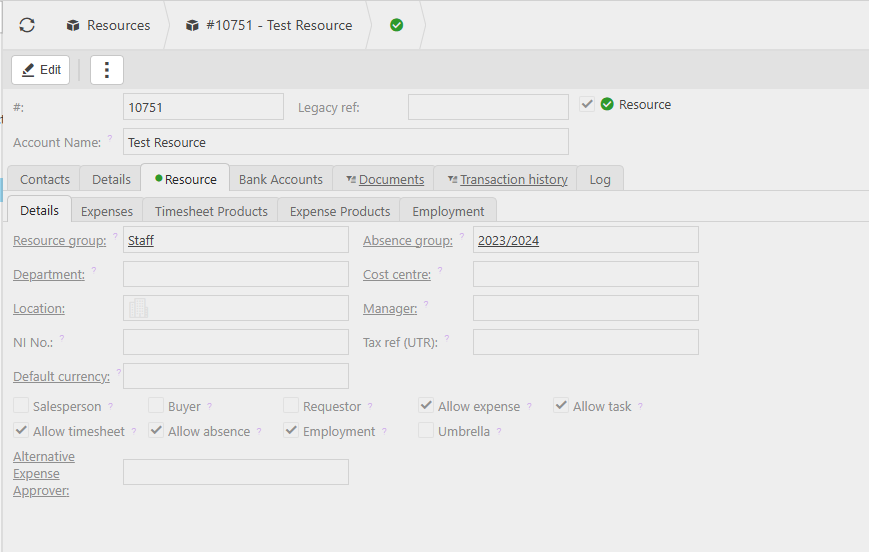
Task: Click the green tick icon beside Resource label
Action: pyautogui.click(x=607, y=104)
